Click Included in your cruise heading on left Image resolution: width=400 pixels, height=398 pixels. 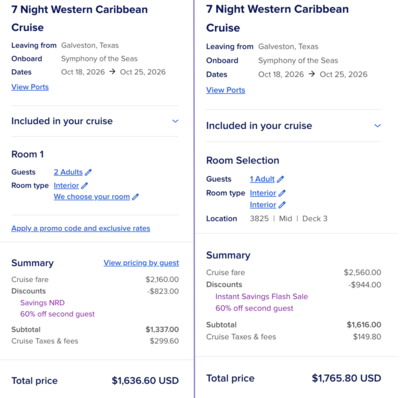coord(62,121)
